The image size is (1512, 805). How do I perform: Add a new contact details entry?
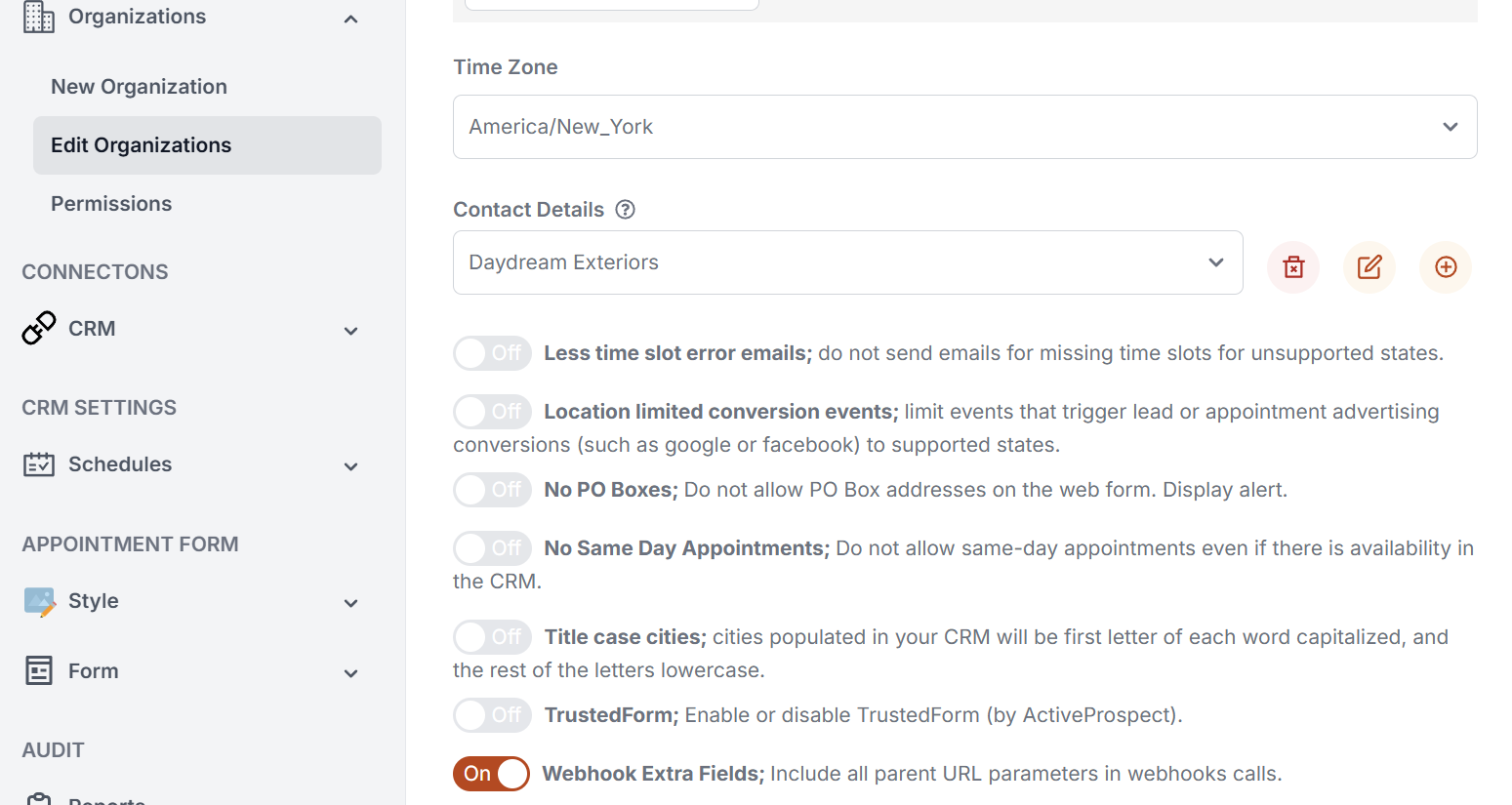click(1446, 266)
